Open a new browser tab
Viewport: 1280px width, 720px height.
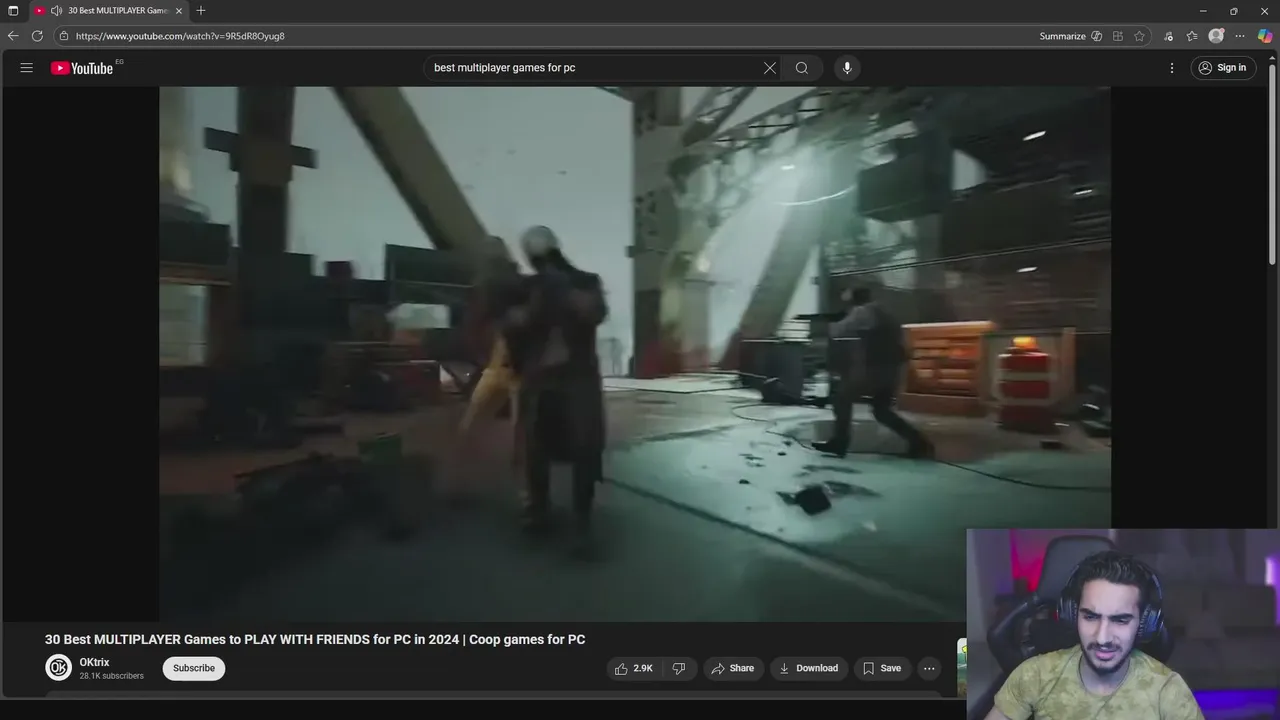point(201,10)
